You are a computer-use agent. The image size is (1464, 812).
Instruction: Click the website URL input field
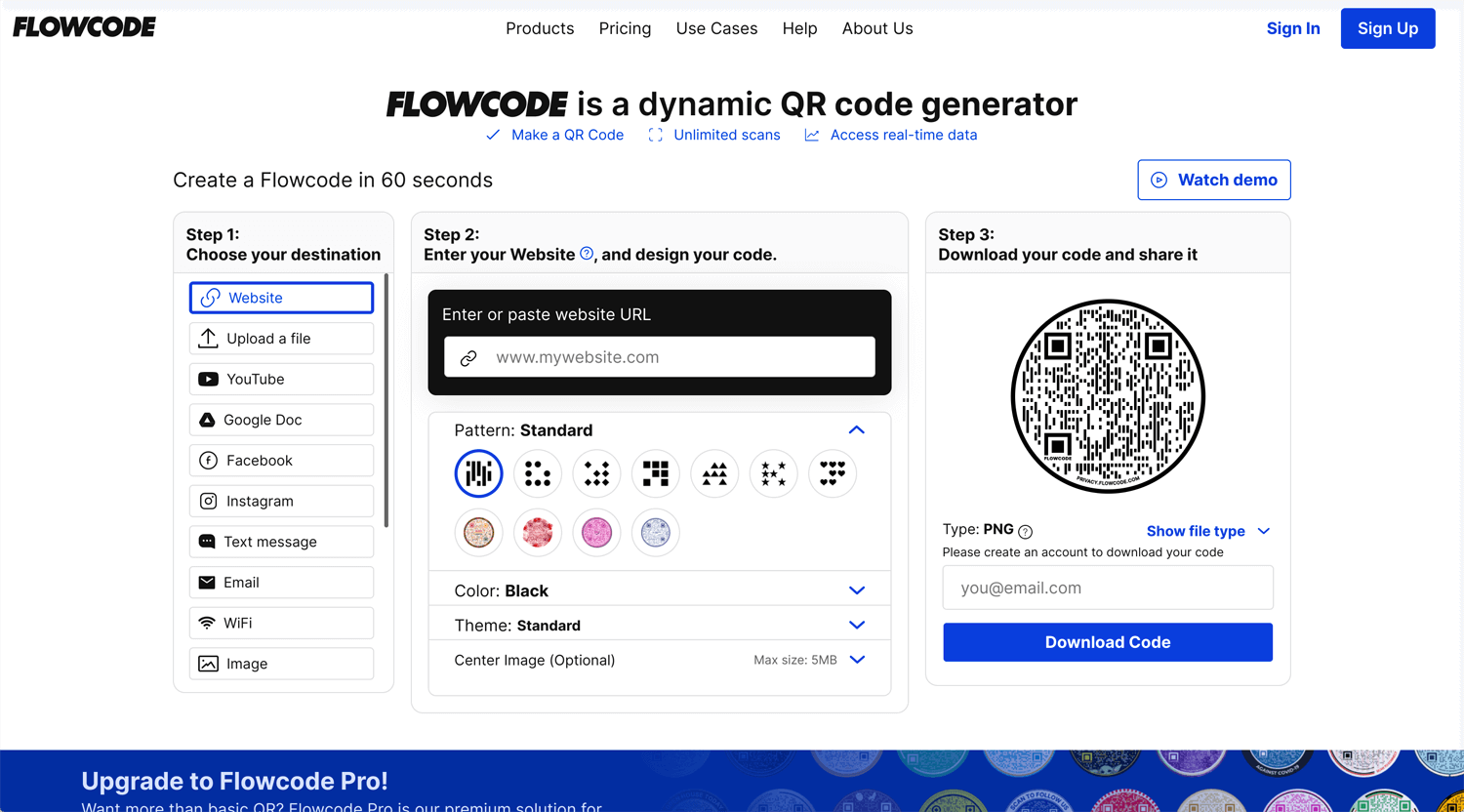pos(660,357)
